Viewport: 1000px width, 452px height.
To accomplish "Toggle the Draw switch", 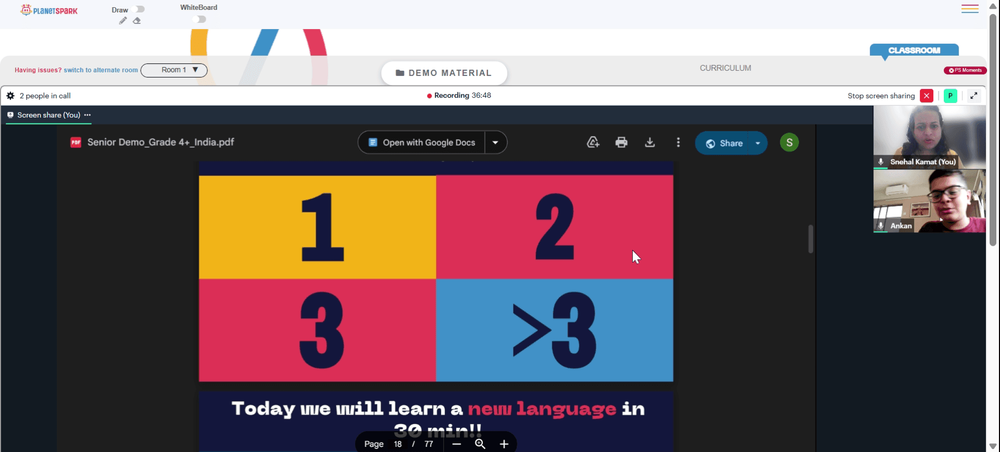I will (x=138, y=10).
